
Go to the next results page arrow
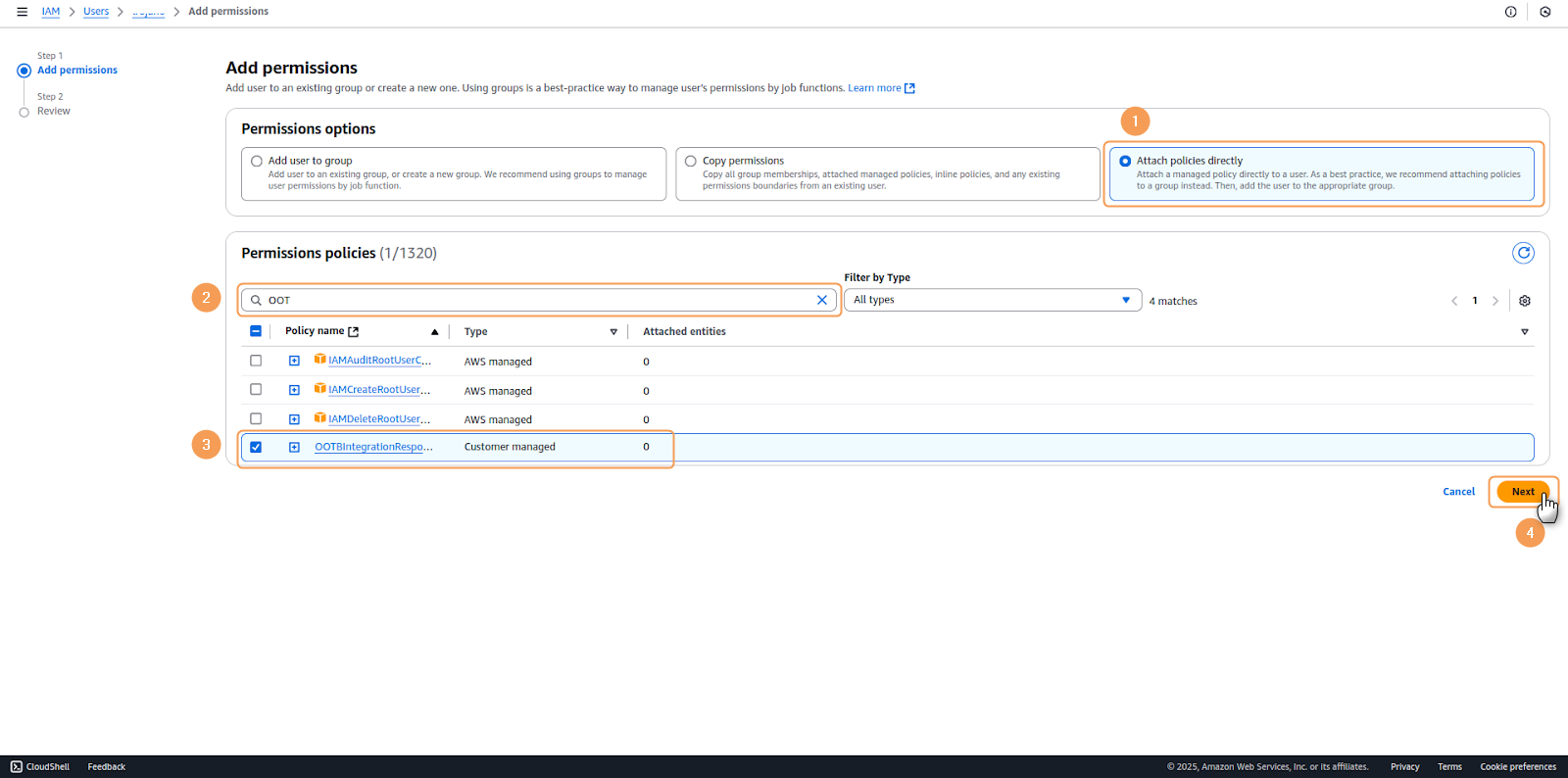pos(1494,301)
